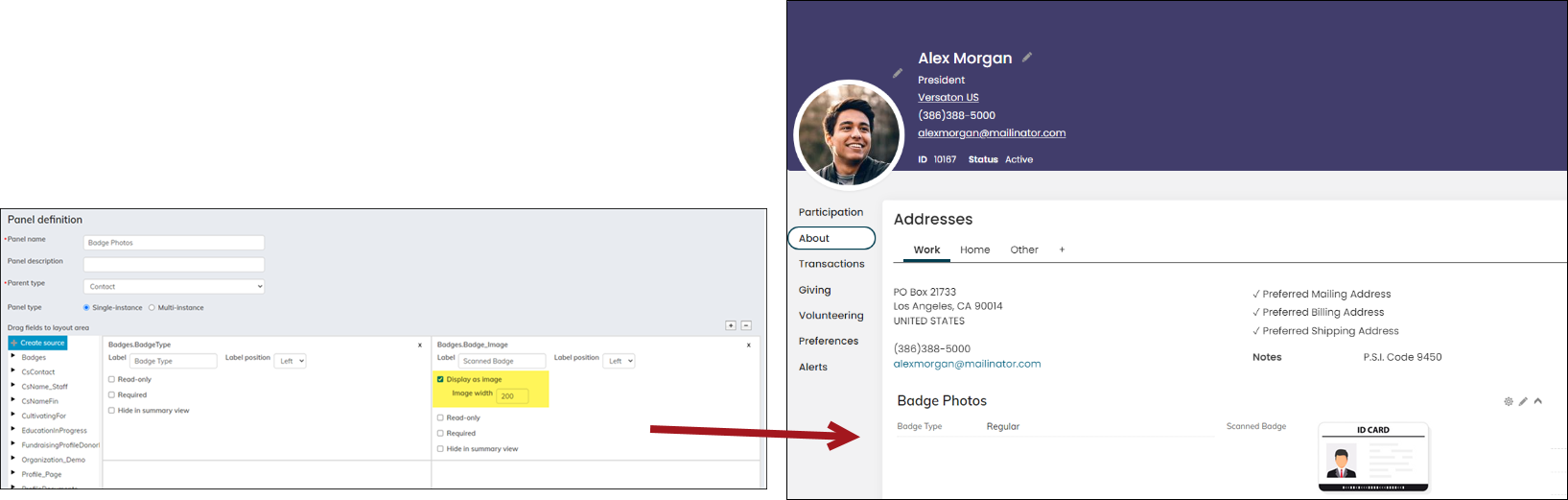The width and height of the screenshot is (1568, 500).
Task: Open the Parent type Contact dropdown
Action: coord(174,286)
